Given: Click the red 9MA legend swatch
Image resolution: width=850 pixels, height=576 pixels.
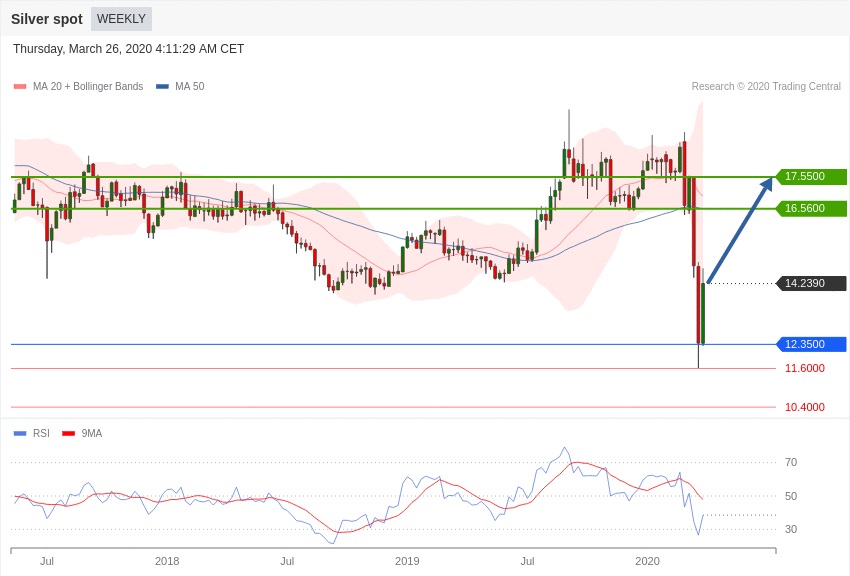Looking at the screenshot, I should [68, 433].
